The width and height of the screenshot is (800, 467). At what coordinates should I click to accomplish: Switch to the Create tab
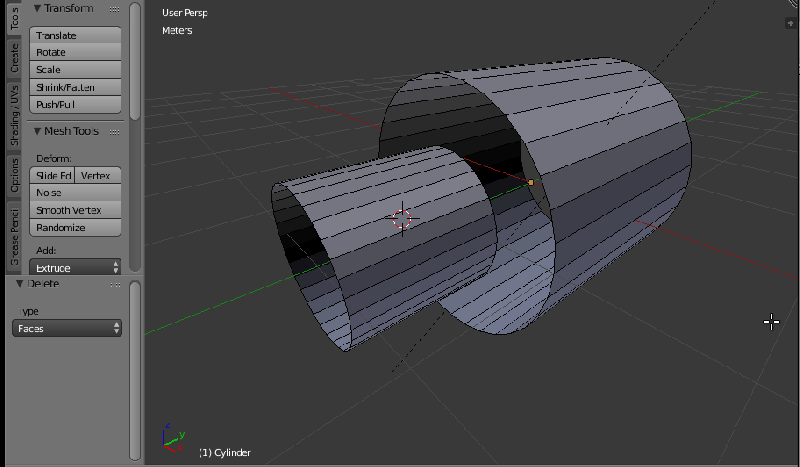coord(14,58)
